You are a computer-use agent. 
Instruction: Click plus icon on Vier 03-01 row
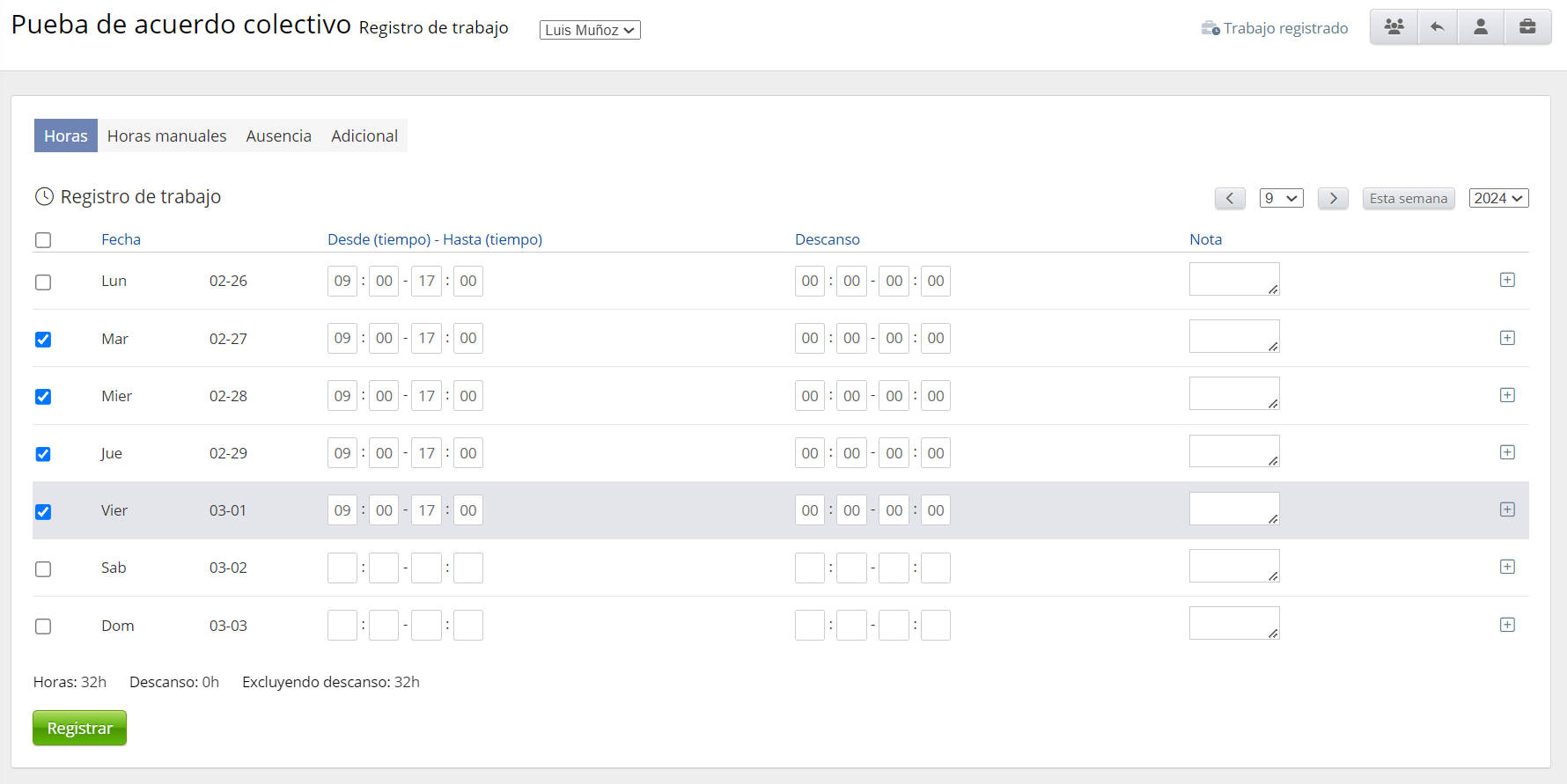point(1507,509)
